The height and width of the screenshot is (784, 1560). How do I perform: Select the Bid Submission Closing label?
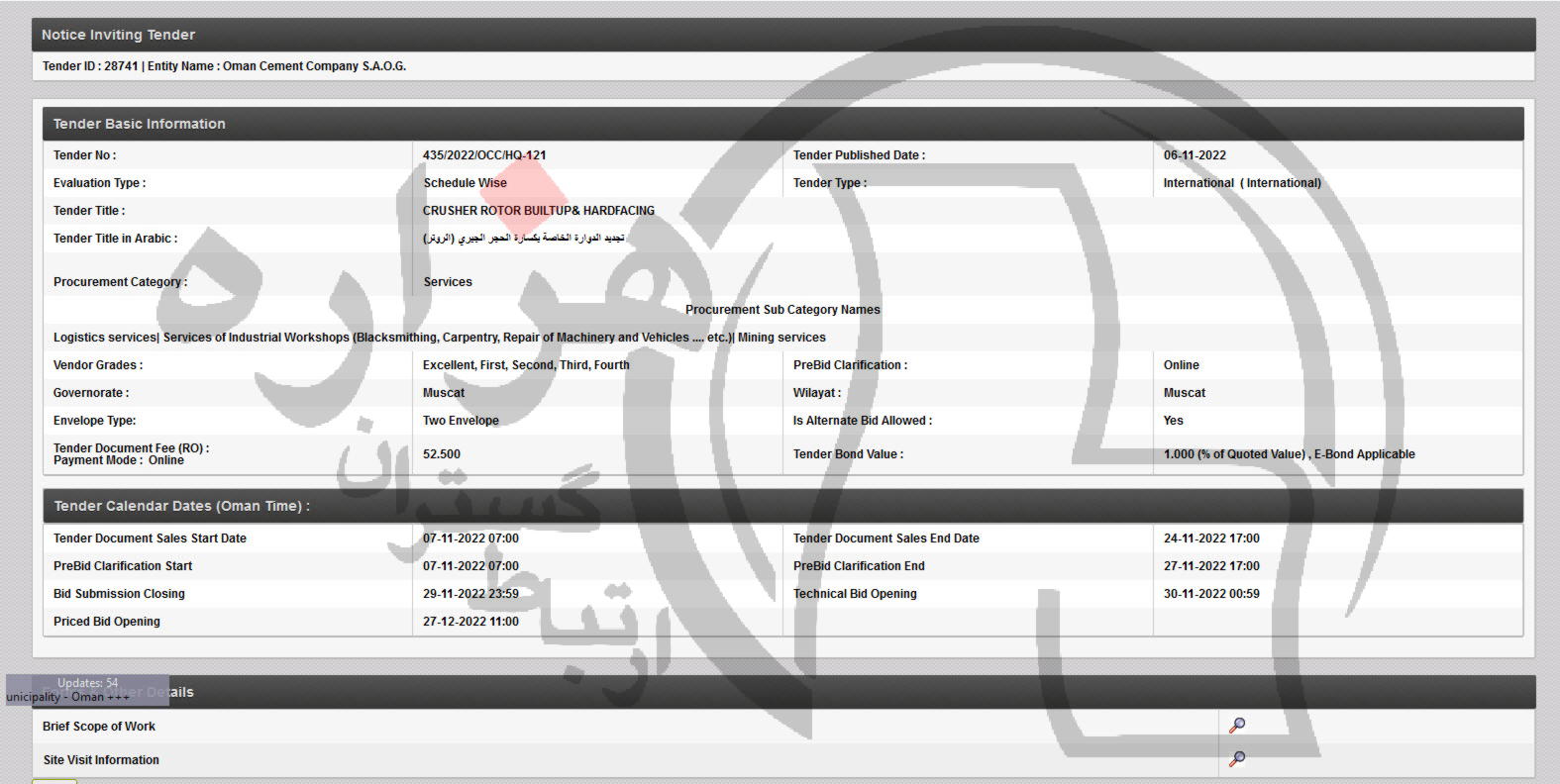(x=119, y=594)
